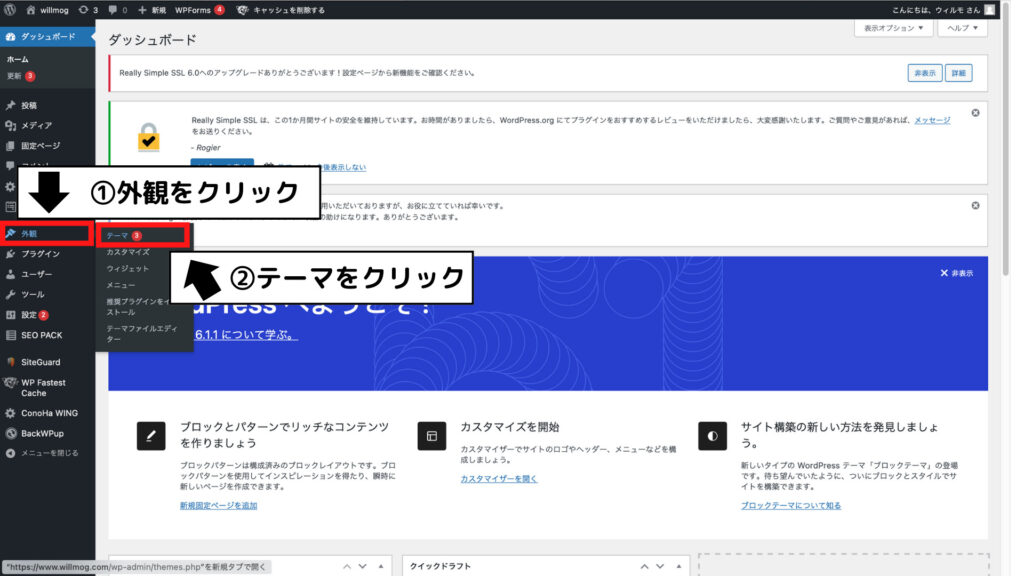This screenshot has width=1024, height=576.
Task: Click the customize layout icon tile
Action: pyautogui.click(x=432, y=436)
